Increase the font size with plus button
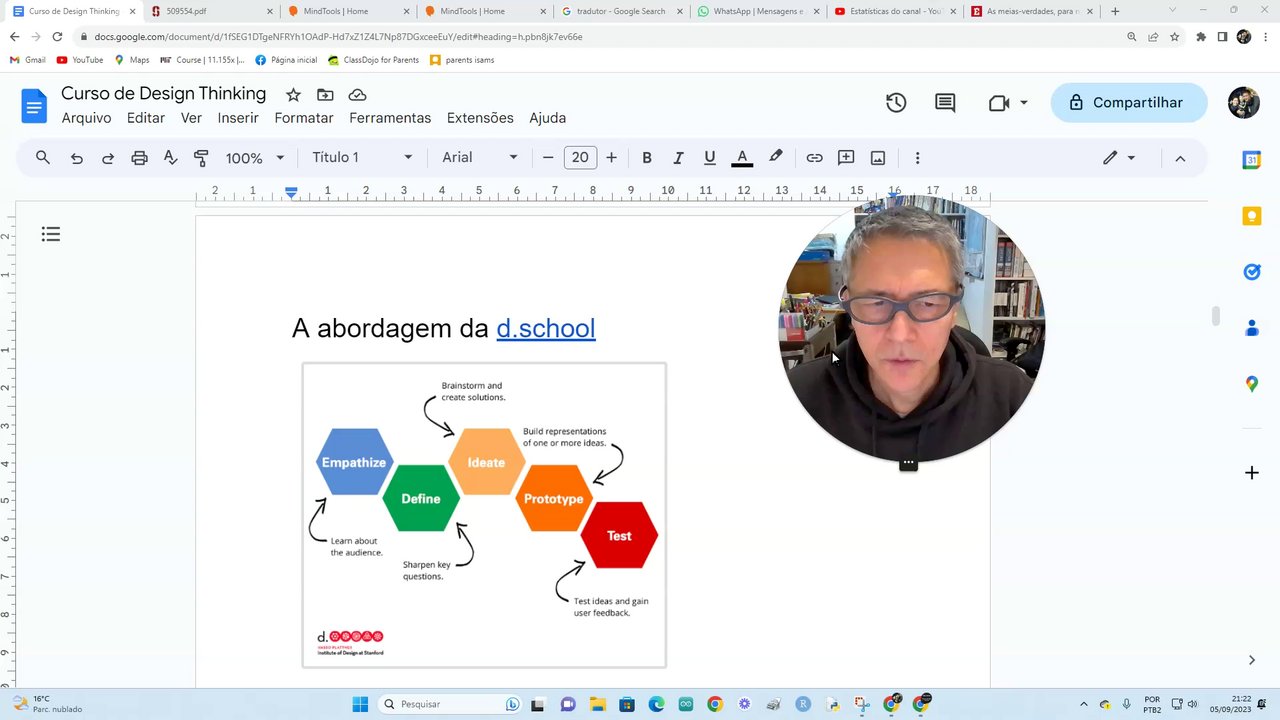This screenshot has height=720, width=1280. tap(611, 158)
